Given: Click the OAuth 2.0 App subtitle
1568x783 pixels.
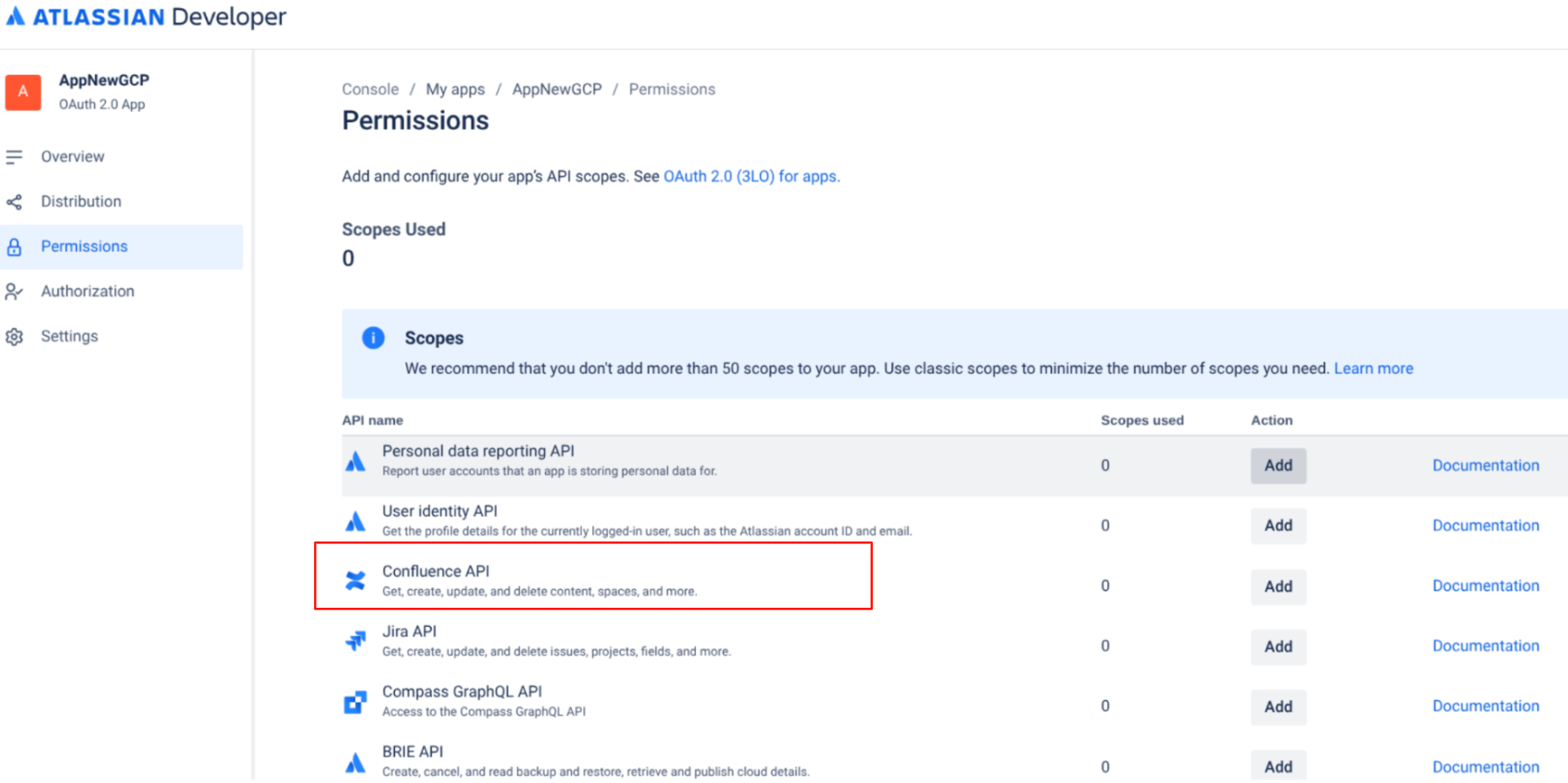Looking at the screenshot, I should [102, 105].
